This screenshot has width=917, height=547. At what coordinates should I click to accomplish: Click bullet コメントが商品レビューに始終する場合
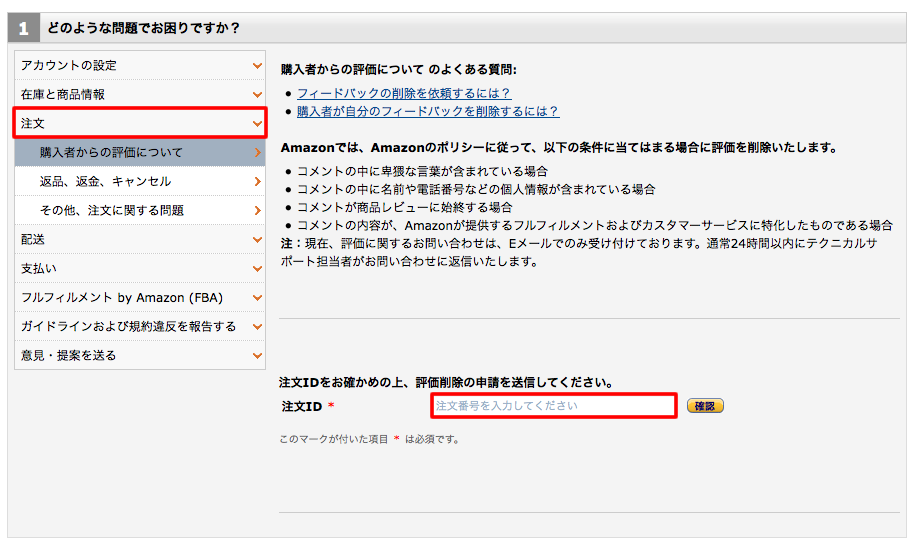(405, 207)
